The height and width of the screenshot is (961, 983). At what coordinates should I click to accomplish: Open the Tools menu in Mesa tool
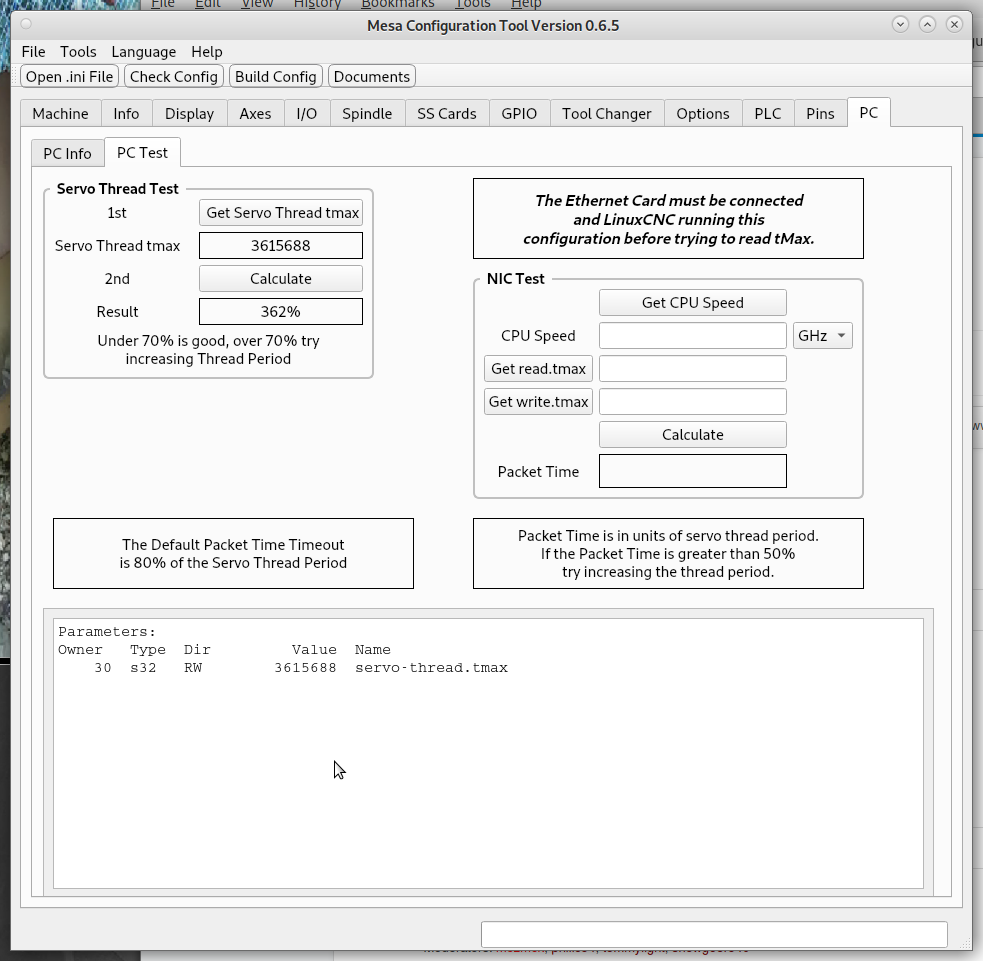78,51
